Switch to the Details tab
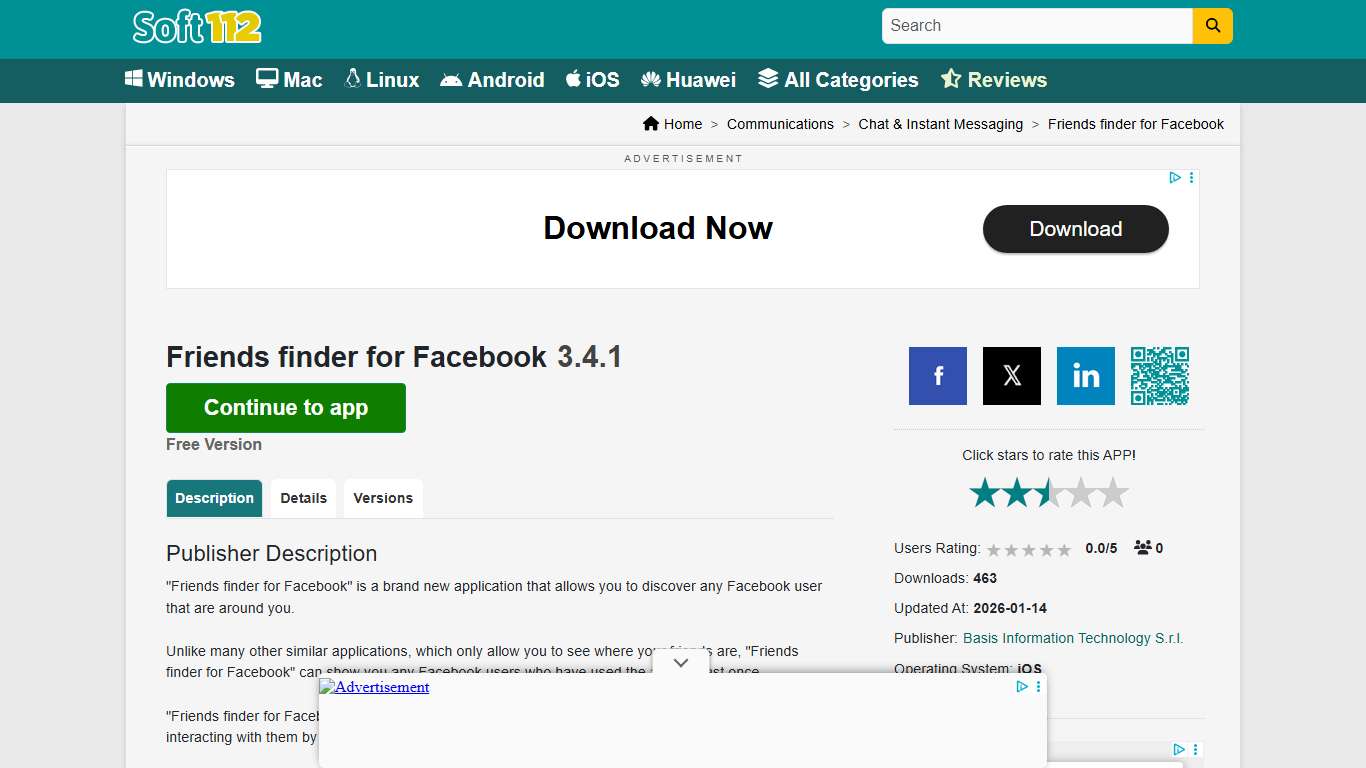The height and width of the screenshot is (768, 1366). pyautogui.click(x=303, y=497)
